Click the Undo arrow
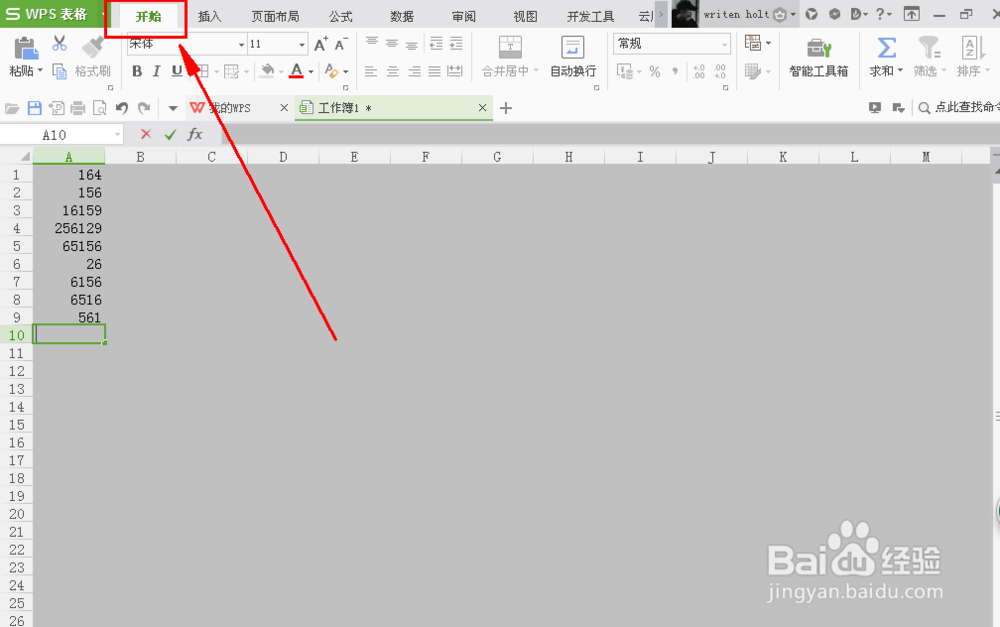1000x627 pixels. point(122,108)
